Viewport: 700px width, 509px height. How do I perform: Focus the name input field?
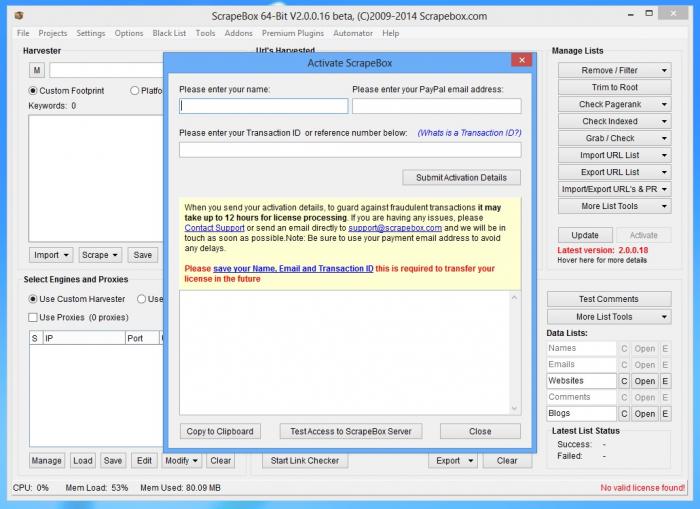263,106
